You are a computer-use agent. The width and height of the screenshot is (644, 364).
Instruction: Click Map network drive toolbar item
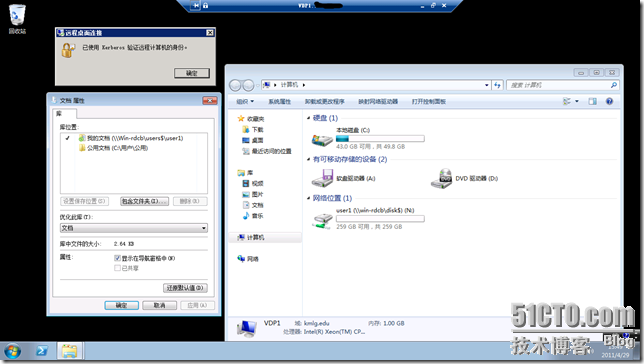click(x=378, y=101)
